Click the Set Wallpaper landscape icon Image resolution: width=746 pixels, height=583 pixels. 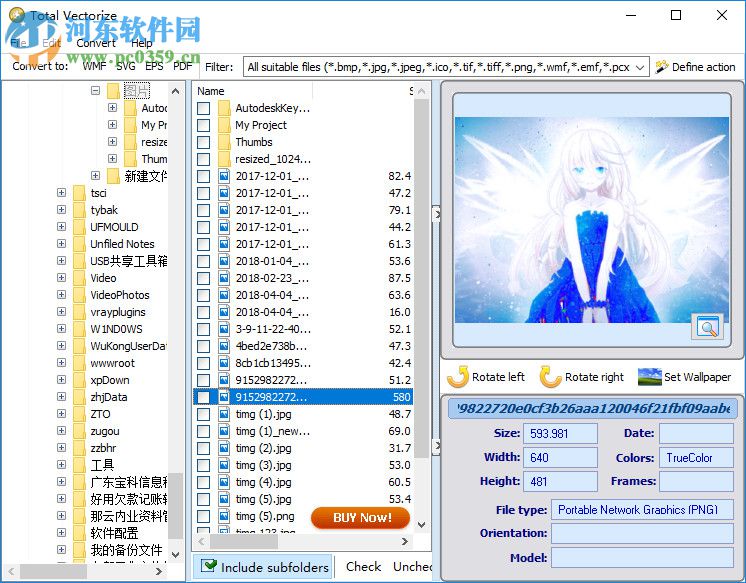pos(649,377)
